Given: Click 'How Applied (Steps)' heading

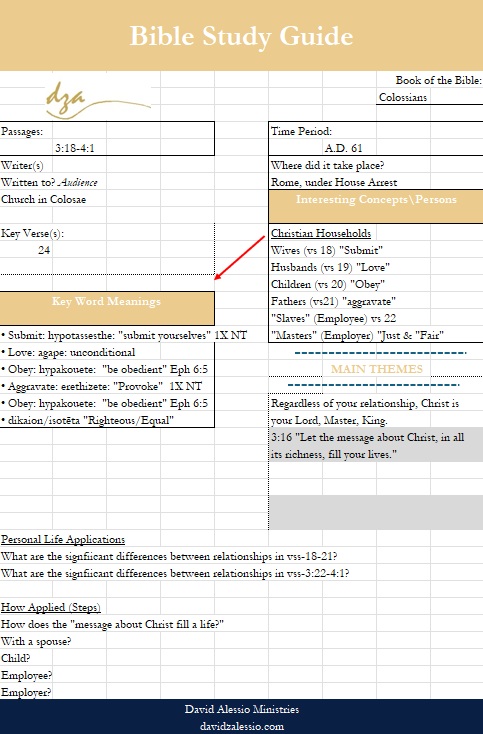Looking at the screenshot, I should [51, 608].
